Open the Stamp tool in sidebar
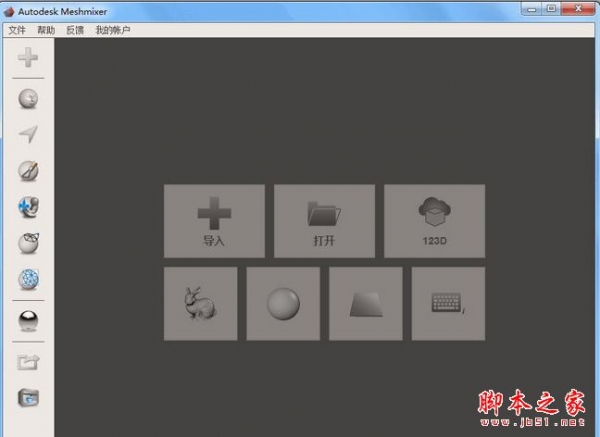The image size is (600, 437). 28,207
